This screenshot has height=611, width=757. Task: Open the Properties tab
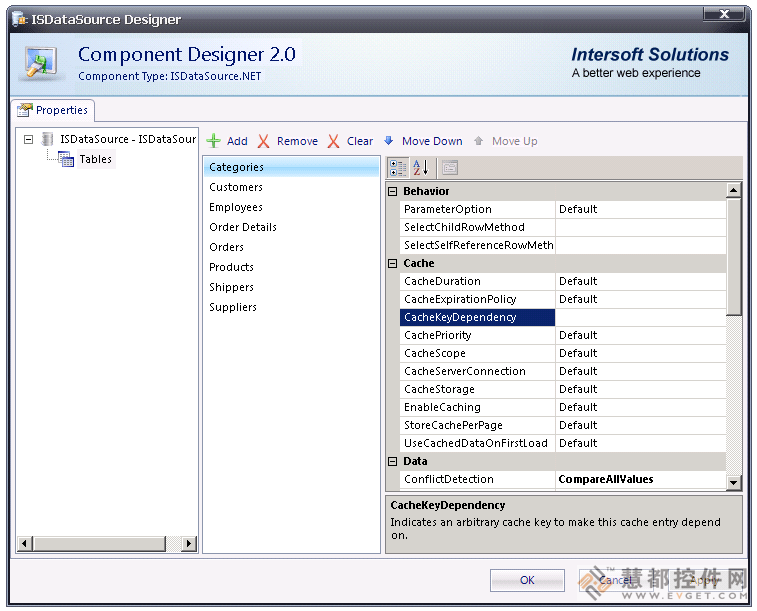tap(53, 110)
